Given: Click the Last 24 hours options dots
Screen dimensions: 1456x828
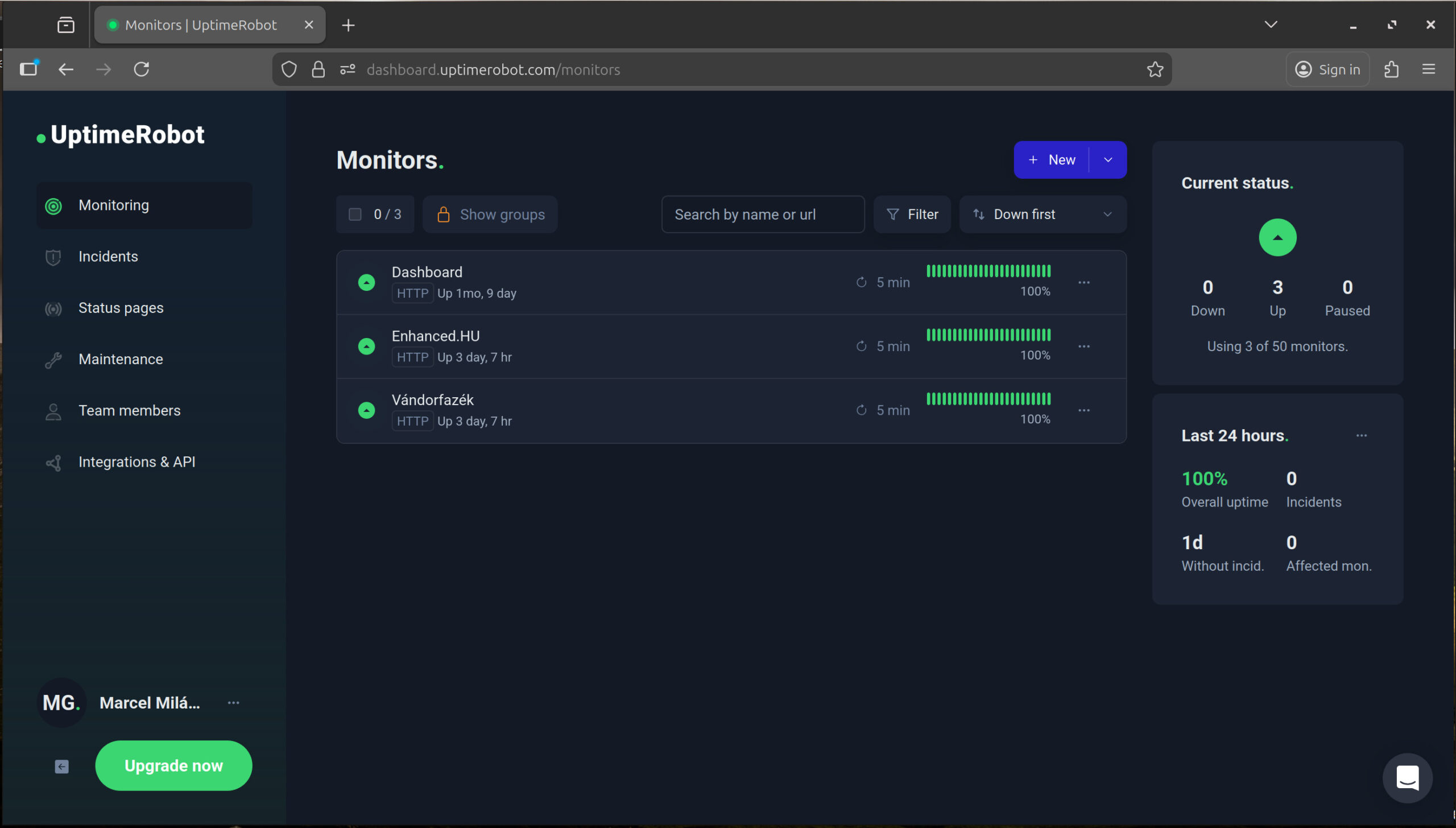Looking at the screenshot, I should pos(1361,435).
